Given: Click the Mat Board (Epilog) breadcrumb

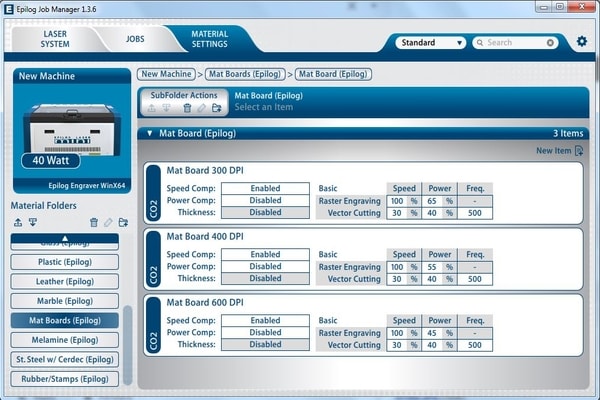Looking at the screenshot, I should click(333, 74).
